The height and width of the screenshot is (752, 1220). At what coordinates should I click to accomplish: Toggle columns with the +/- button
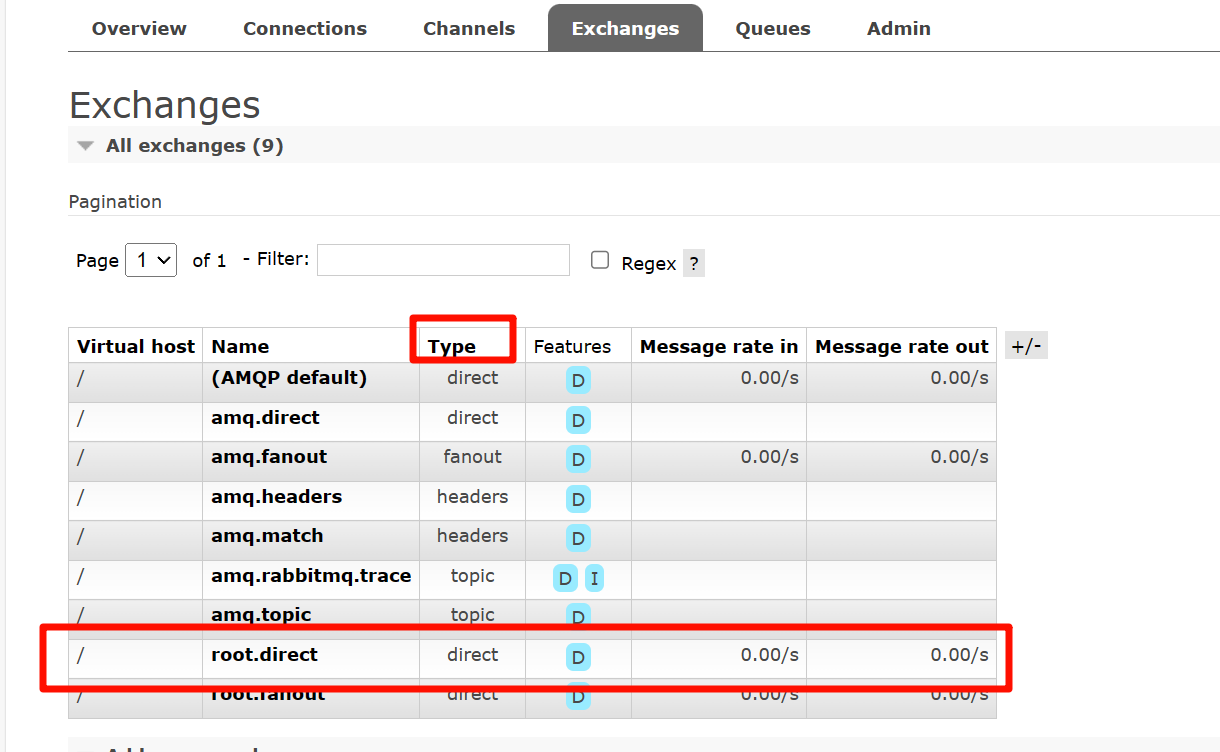pyautogui.click(x=1026, y=346)
